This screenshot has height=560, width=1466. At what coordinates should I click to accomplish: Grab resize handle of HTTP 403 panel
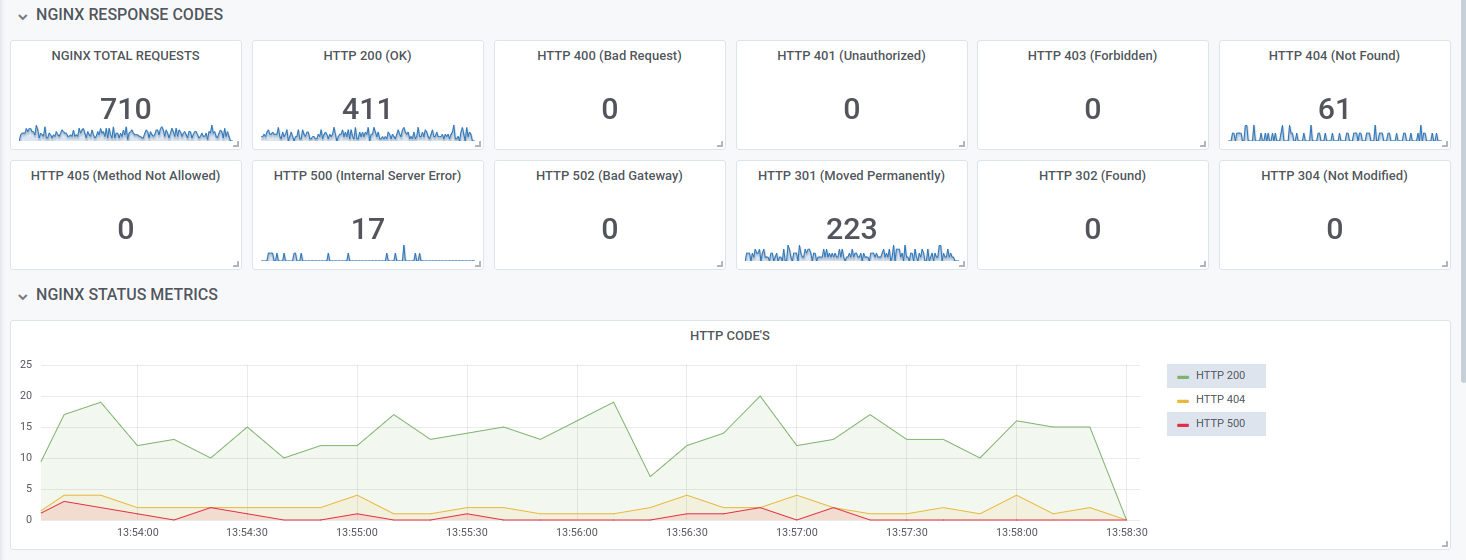(x=1203, y=144)
